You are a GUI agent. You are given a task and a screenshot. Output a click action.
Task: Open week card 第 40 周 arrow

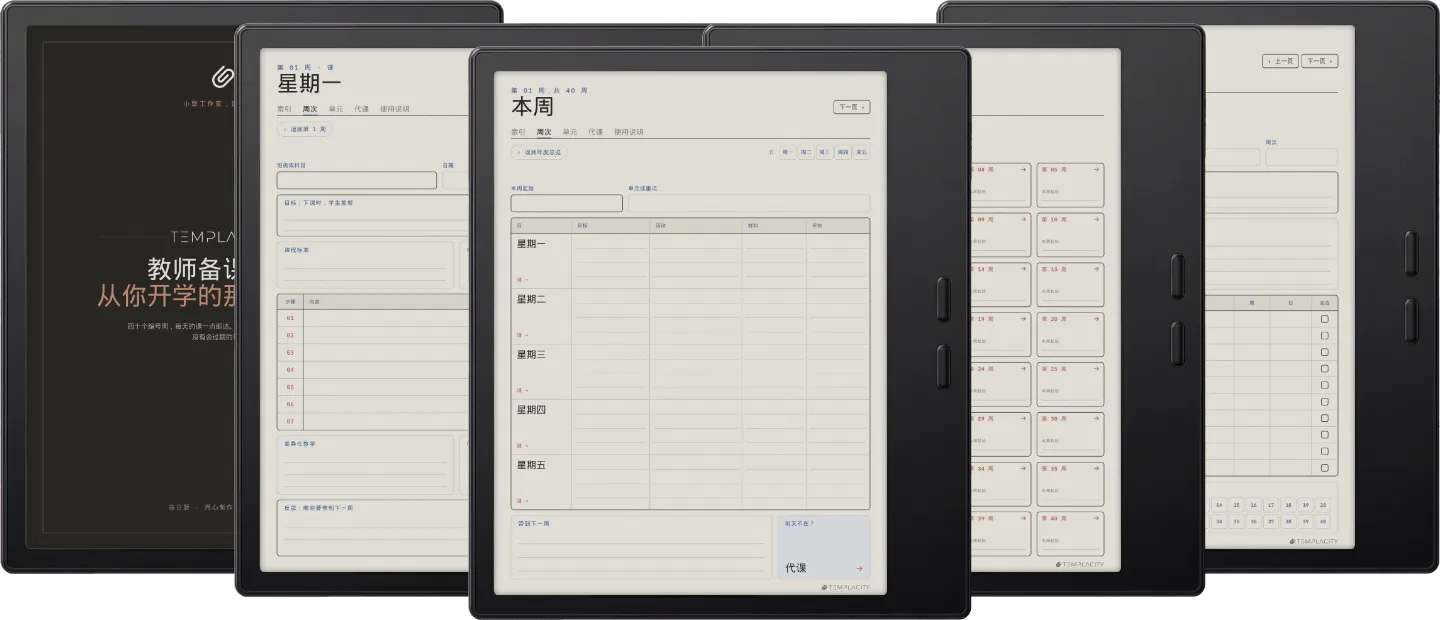click(x=1096, y=518)
